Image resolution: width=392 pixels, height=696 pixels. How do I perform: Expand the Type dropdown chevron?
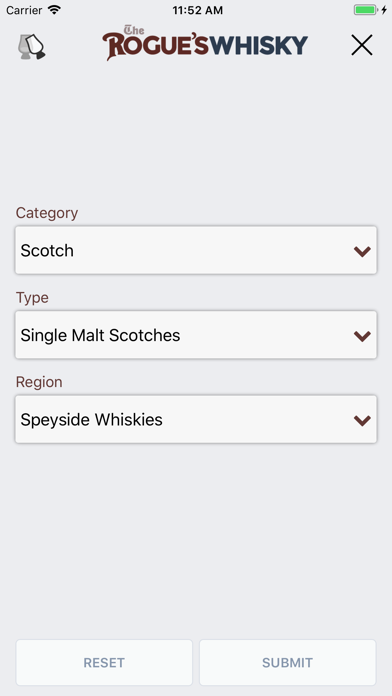coord(362,336)
